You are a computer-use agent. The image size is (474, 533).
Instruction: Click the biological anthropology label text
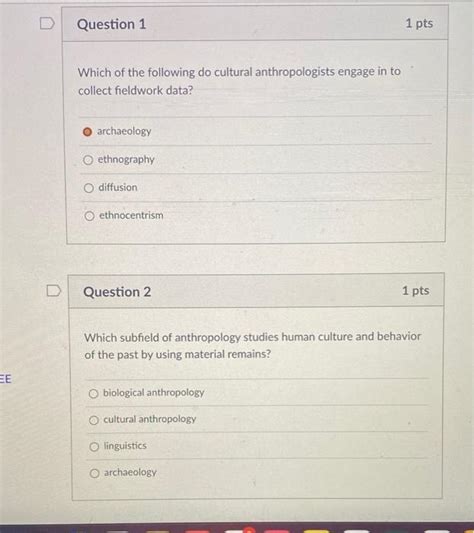(153, 393)
